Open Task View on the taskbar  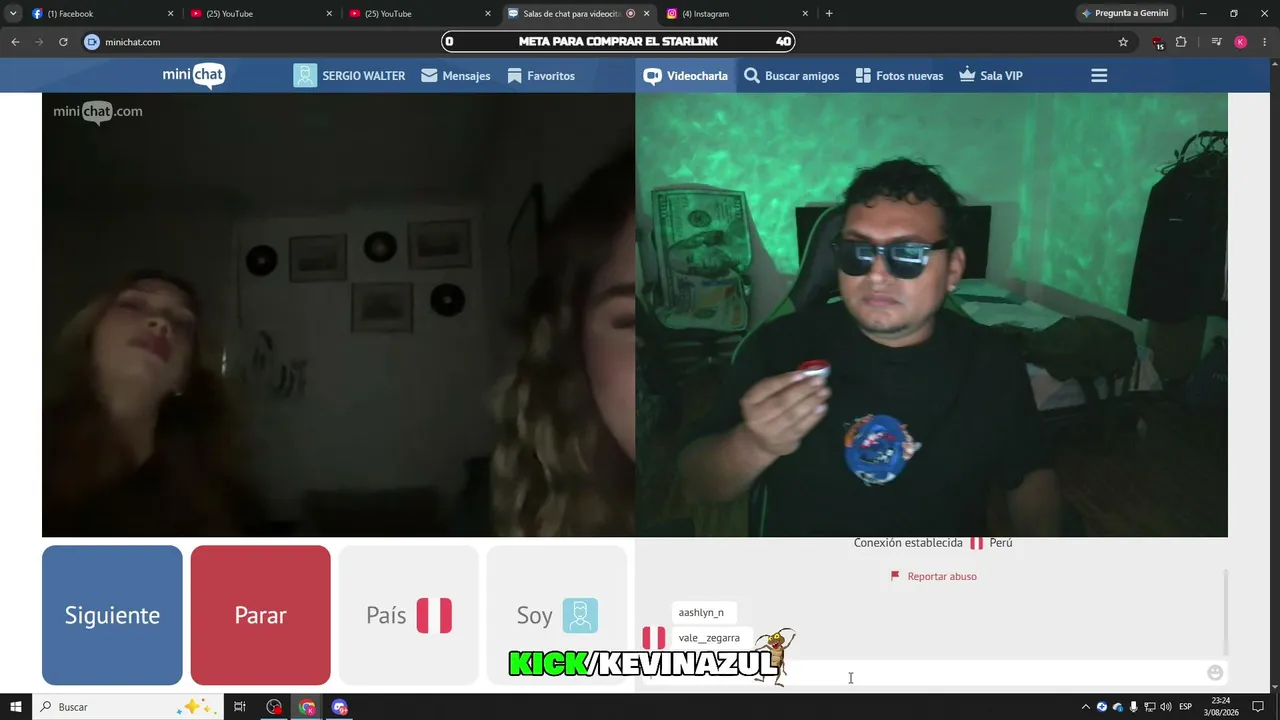[240, 707]
